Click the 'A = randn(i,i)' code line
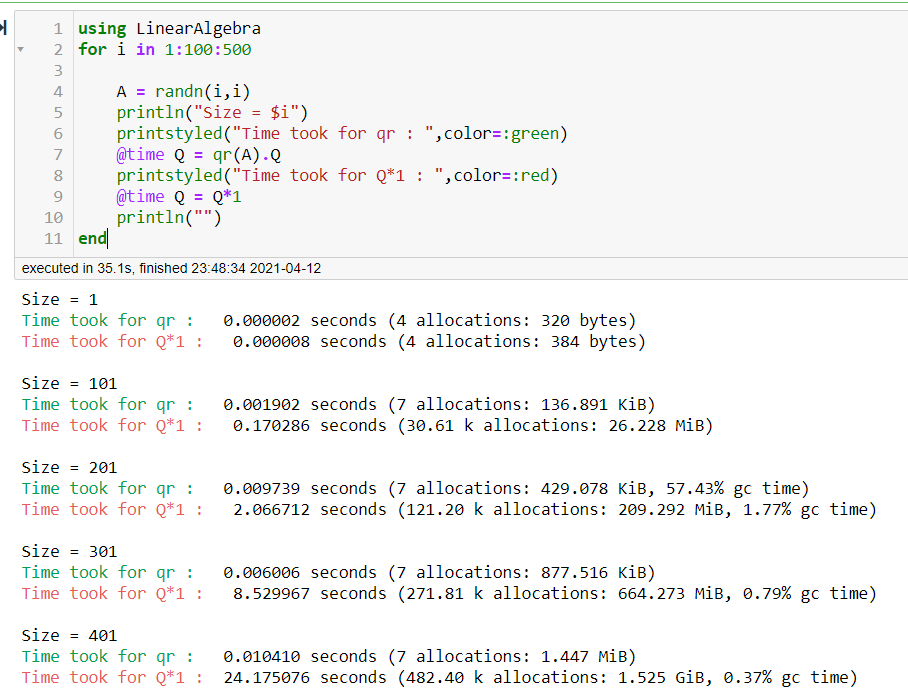The height and width of the screenshot is (698, 908). (183, 92)
